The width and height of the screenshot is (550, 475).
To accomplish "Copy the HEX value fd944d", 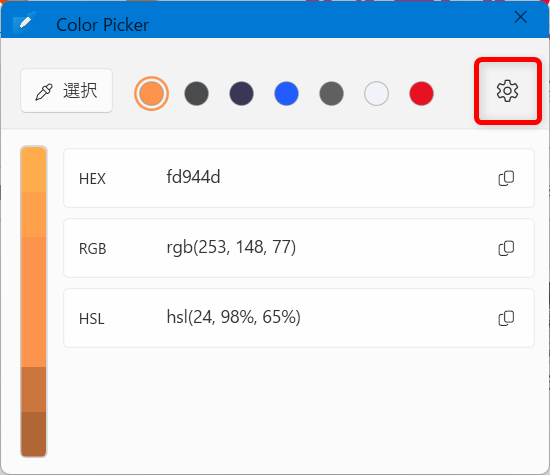I will pos(506,178).
